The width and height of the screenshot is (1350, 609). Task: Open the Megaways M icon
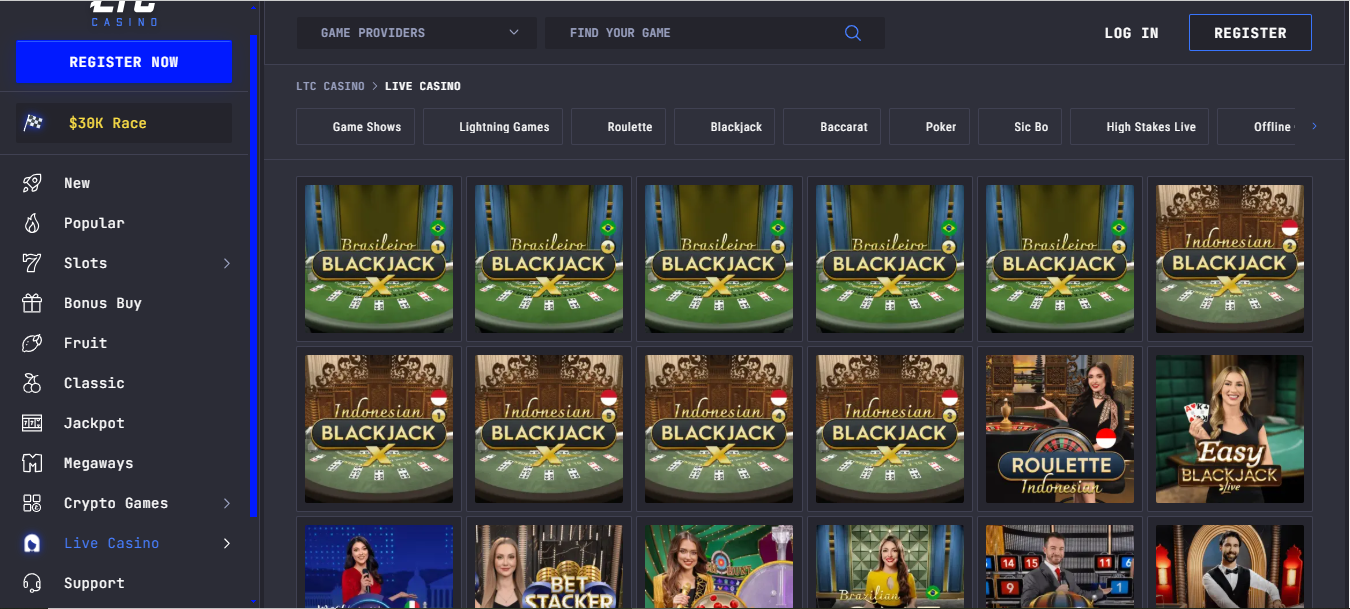click(32, 463)
